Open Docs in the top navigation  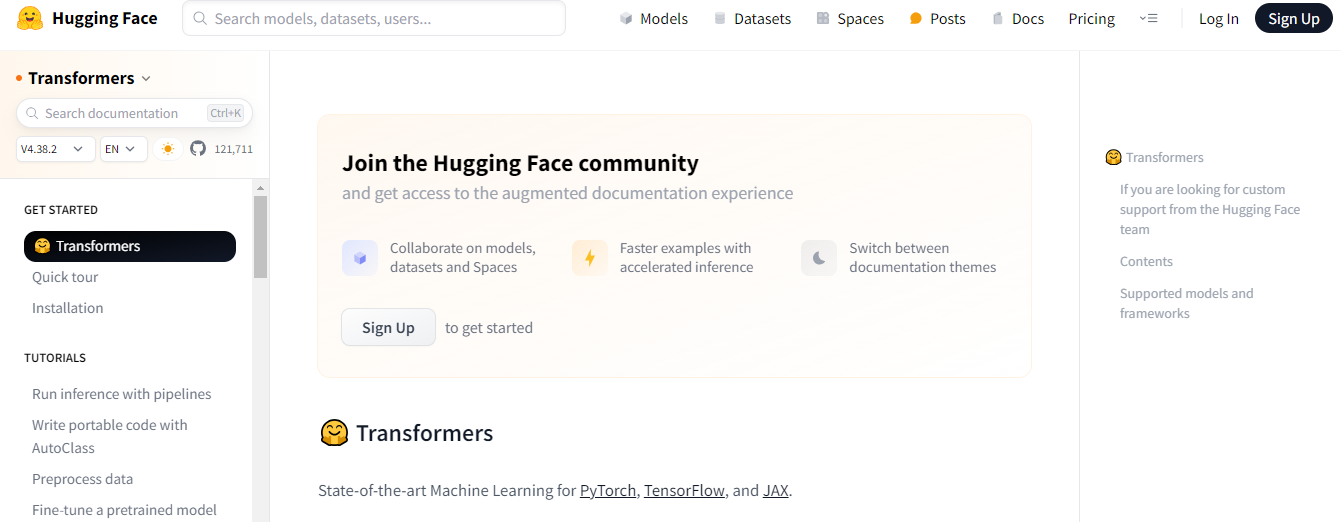1017,19
